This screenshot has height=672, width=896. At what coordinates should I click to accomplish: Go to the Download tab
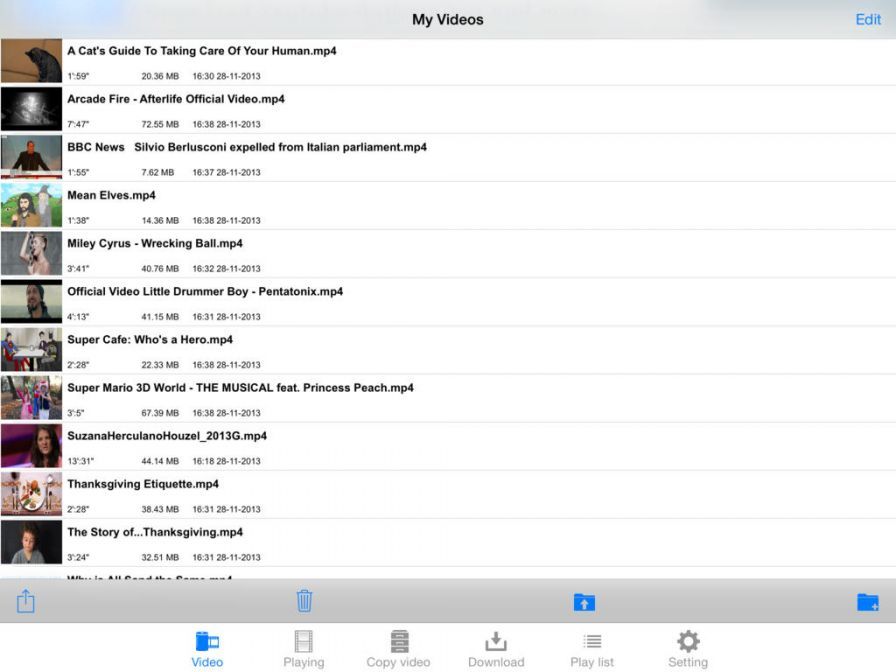tap(496, 648)
